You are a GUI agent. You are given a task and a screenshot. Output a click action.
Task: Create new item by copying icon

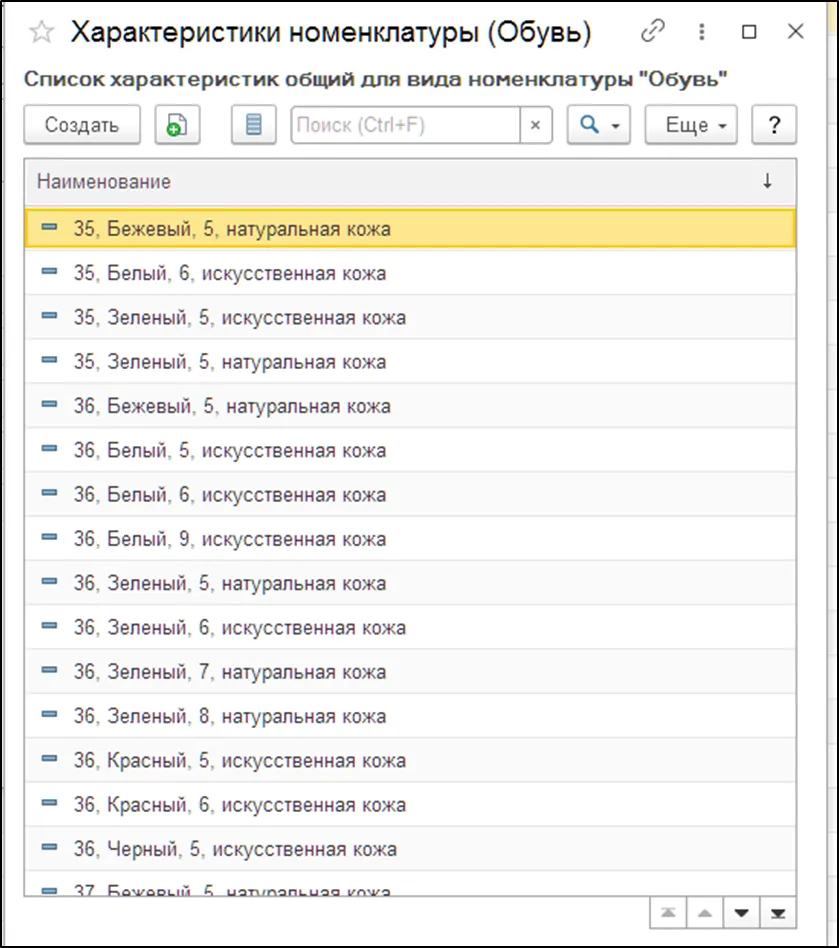(x=177, y=125)
